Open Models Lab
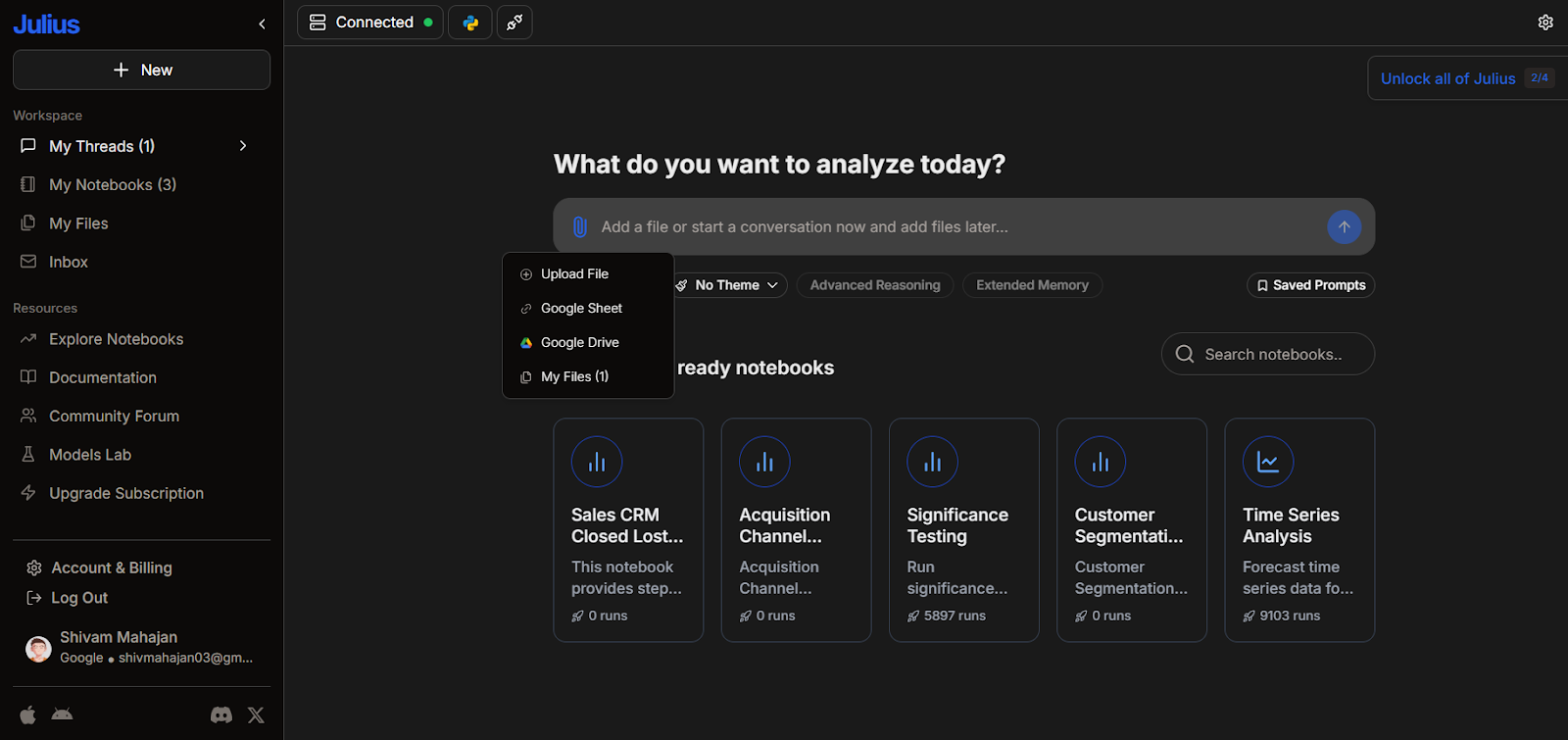This screenshot has height=740, width=1568. (x=90, y=455)
